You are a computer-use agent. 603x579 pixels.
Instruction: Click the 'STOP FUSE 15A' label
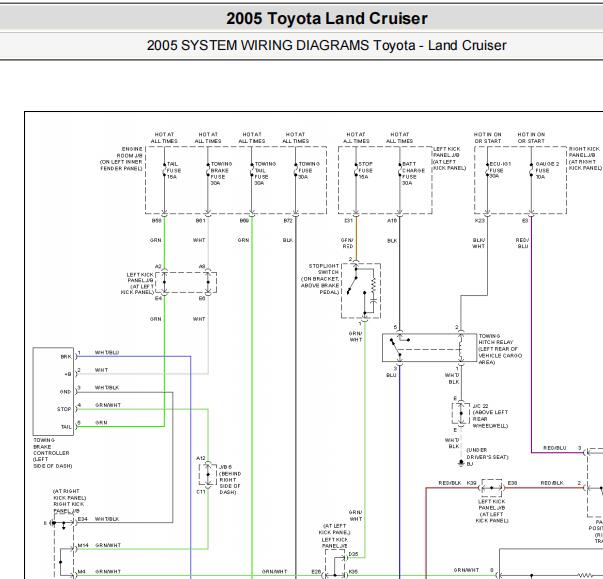[365, 170]
